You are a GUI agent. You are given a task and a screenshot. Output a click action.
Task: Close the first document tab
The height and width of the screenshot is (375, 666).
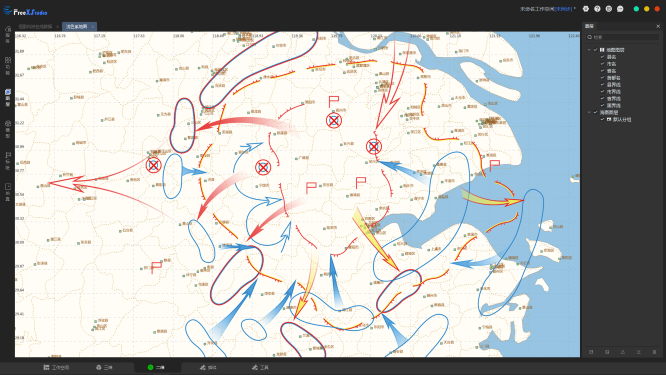click(x=57, y=27)
